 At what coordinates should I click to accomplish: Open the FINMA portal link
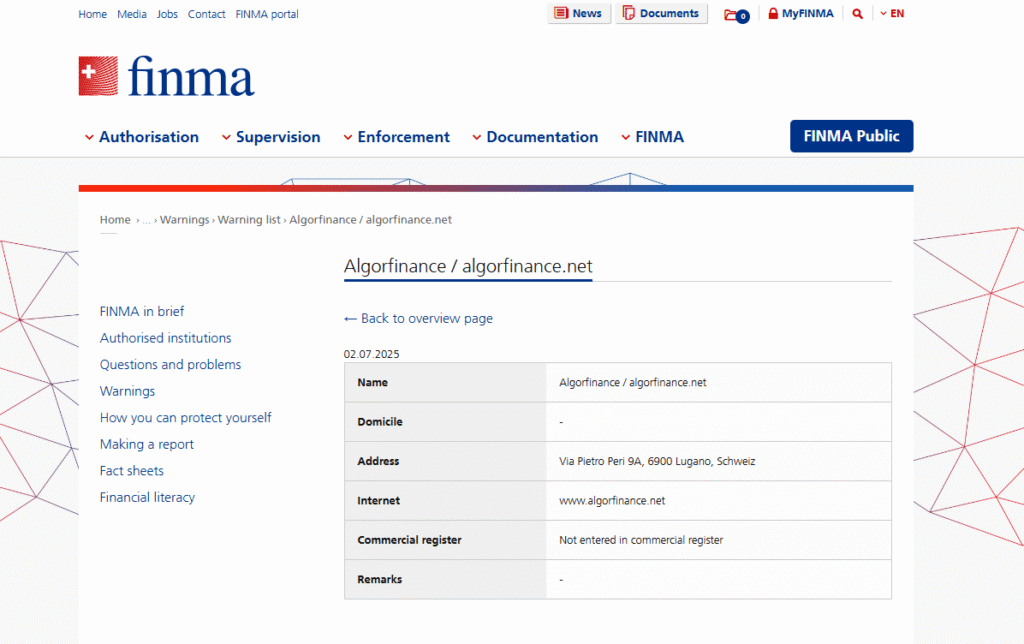[267, 14]
